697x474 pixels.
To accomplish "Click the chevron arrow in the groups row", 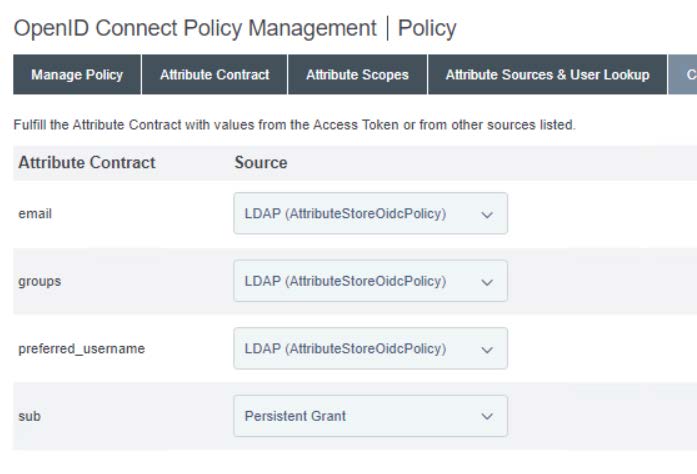I will coord(487,283).
